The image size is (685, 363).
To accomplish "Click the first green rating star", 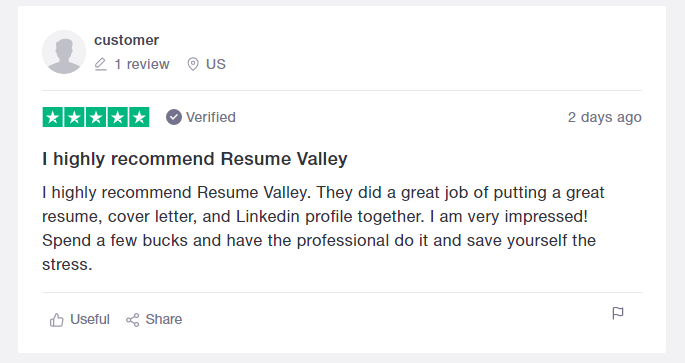I will 53,117.
